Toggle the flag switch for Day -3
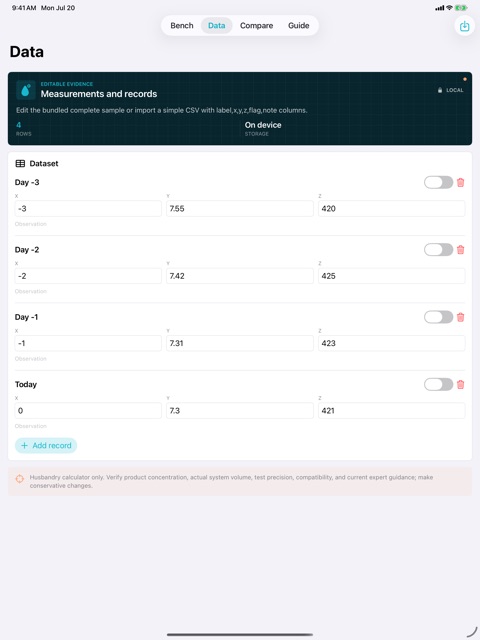This screenshot has height=640, width=480. click(438, 182)
